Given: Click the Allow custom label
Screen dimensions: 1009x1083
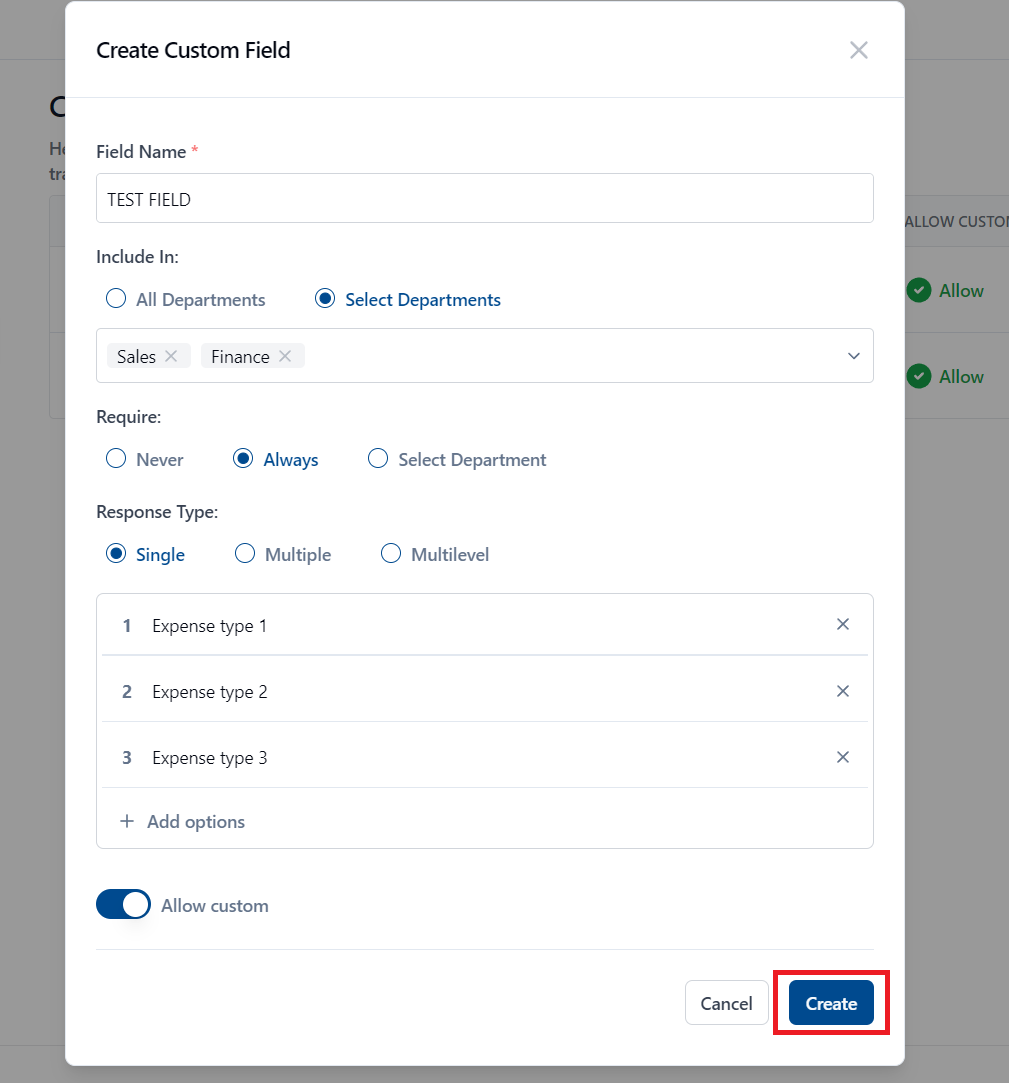Looking at the screenshot, I should (215, 905).
